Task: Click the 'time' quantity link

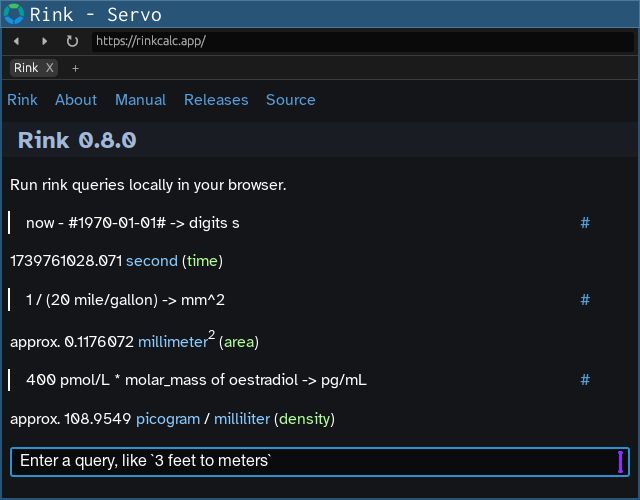Action: tap(202, 261)
